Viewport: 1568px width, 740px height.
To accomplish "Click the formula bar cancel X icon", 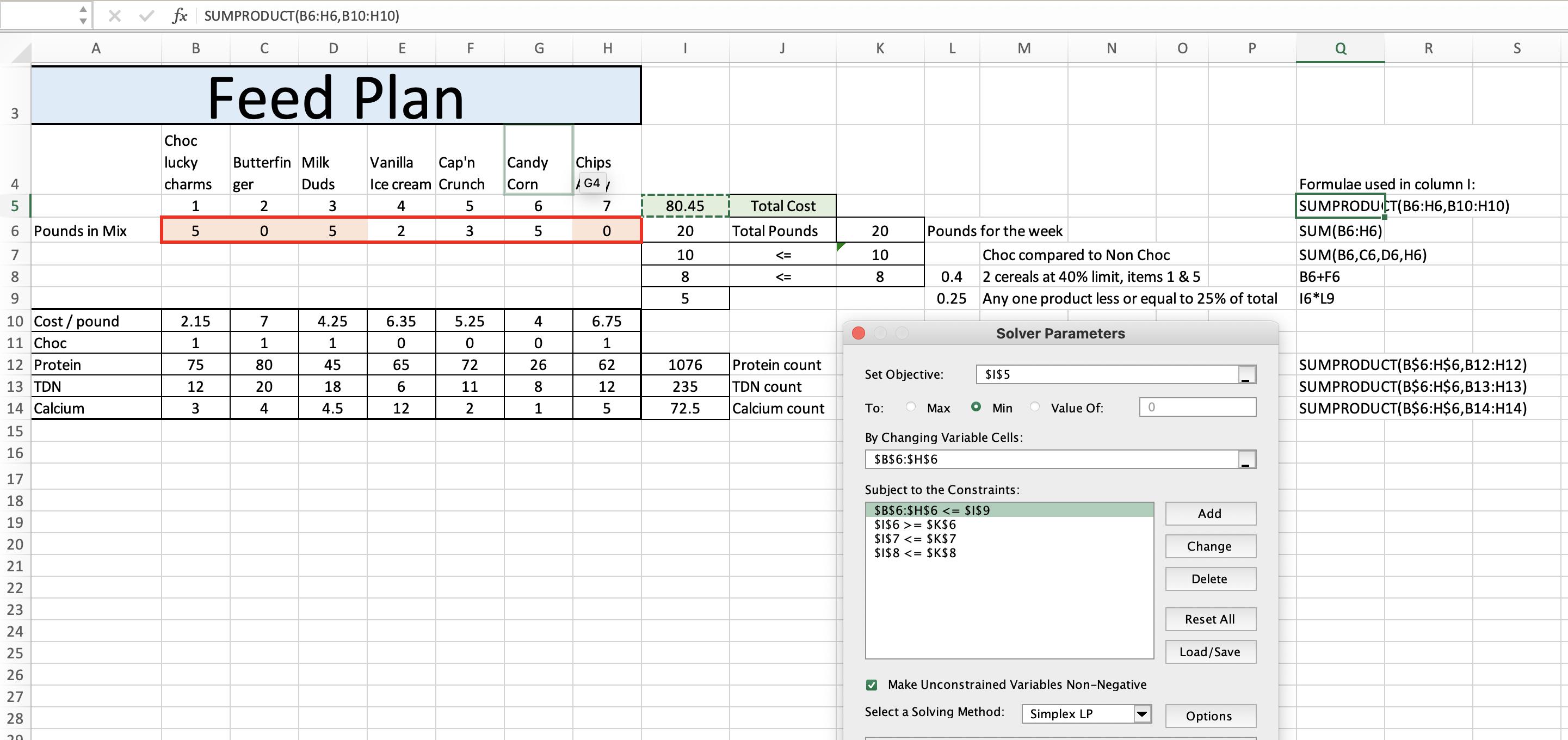I will point(114,16).
